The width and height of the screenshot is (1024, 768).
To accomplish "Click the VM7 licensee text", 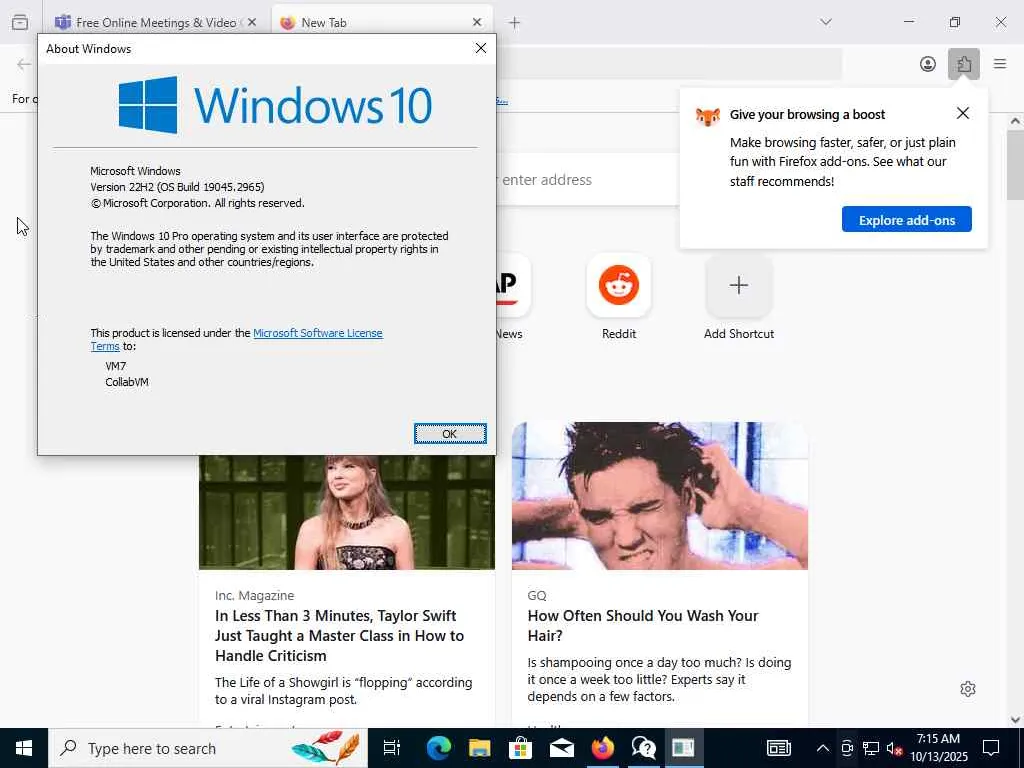I will point(116,366).
